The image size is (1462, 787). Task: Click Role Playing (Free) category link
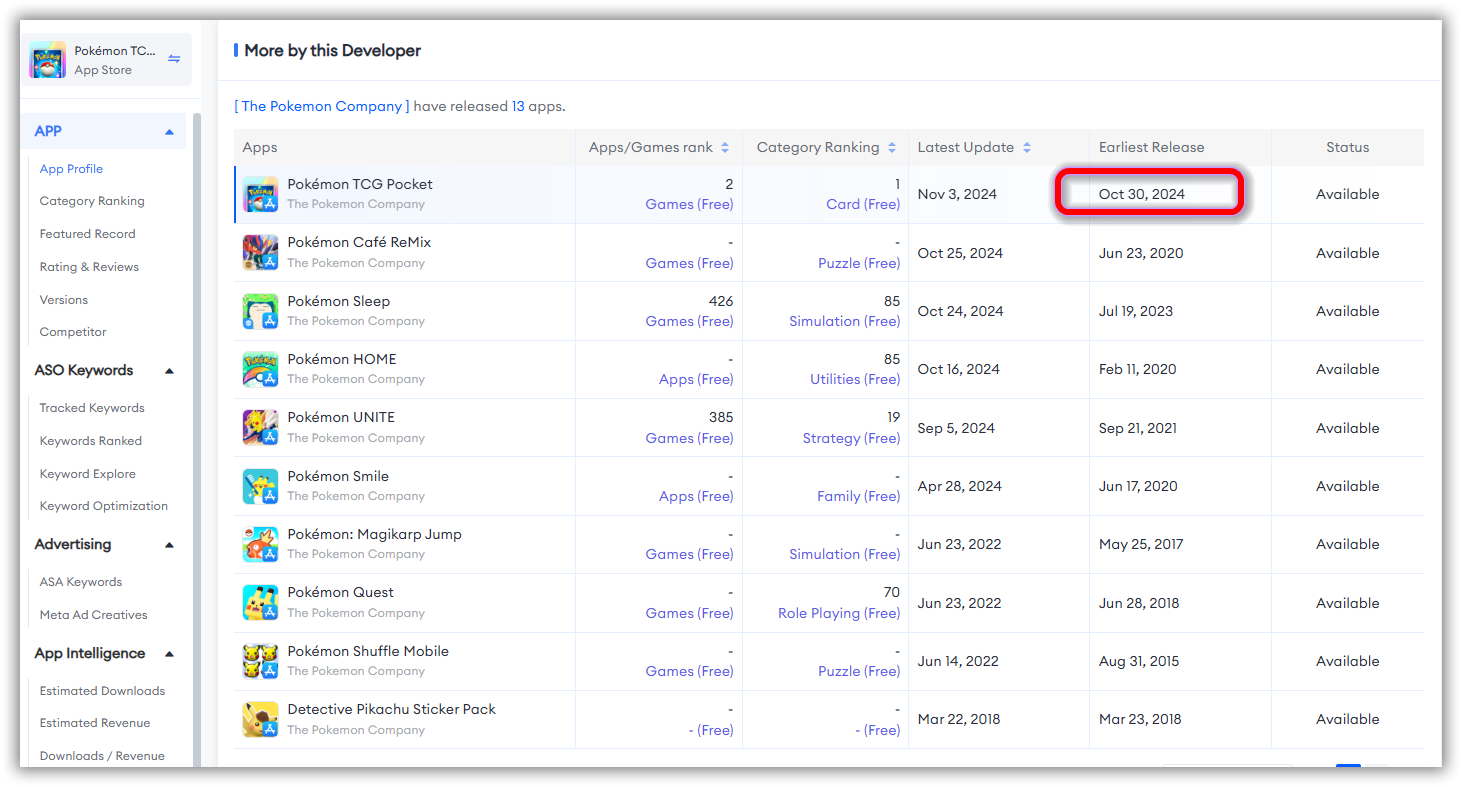pyautogui.click(x=839, y=613)
